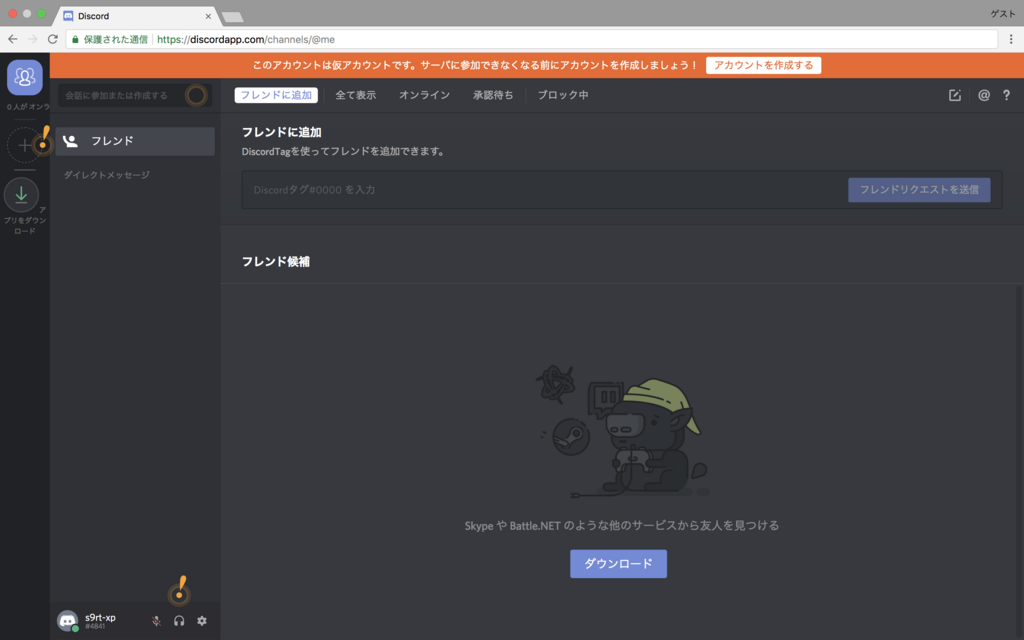The image size is (1024, 640).
Task: Reload the Discord page
Action: 53,39
